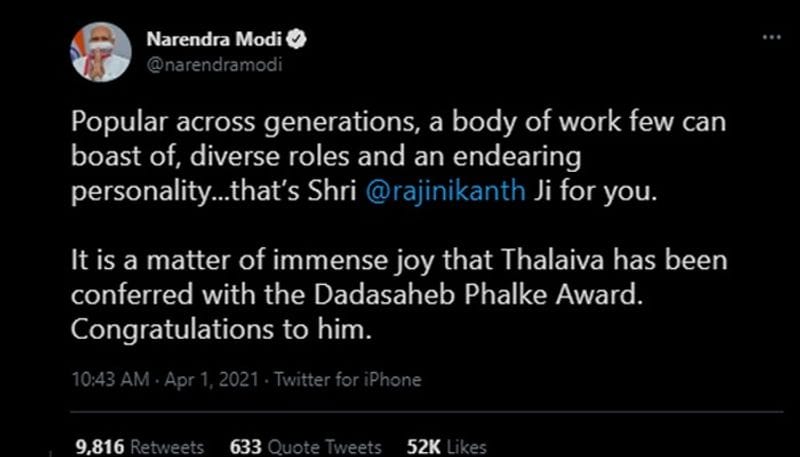Open the Twitter for iPhone source link

click(348, 380)
